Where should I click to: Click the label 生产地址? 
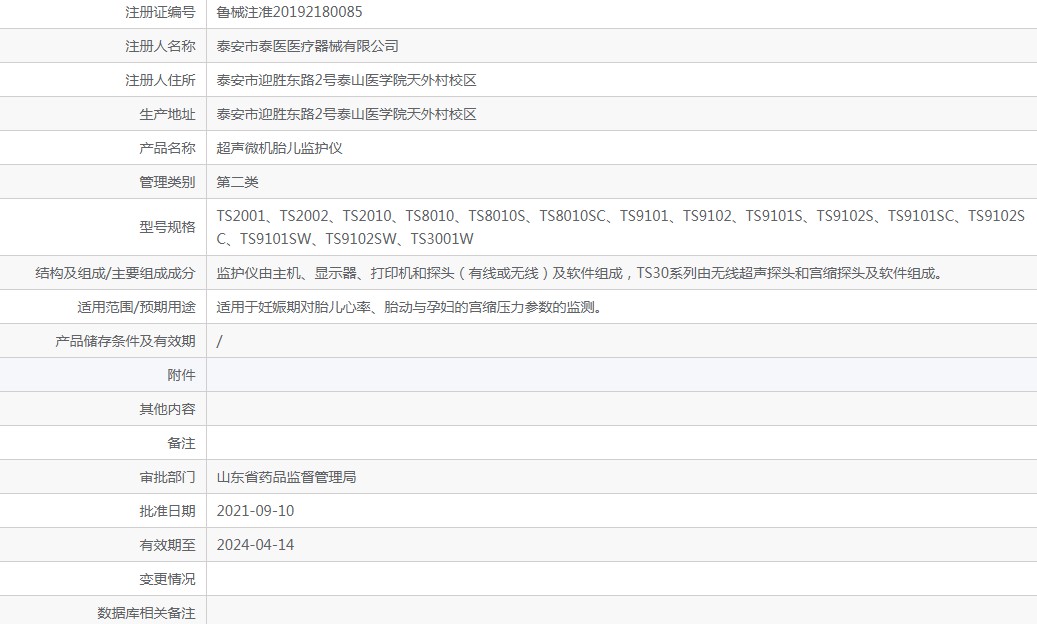pos(167,114)
